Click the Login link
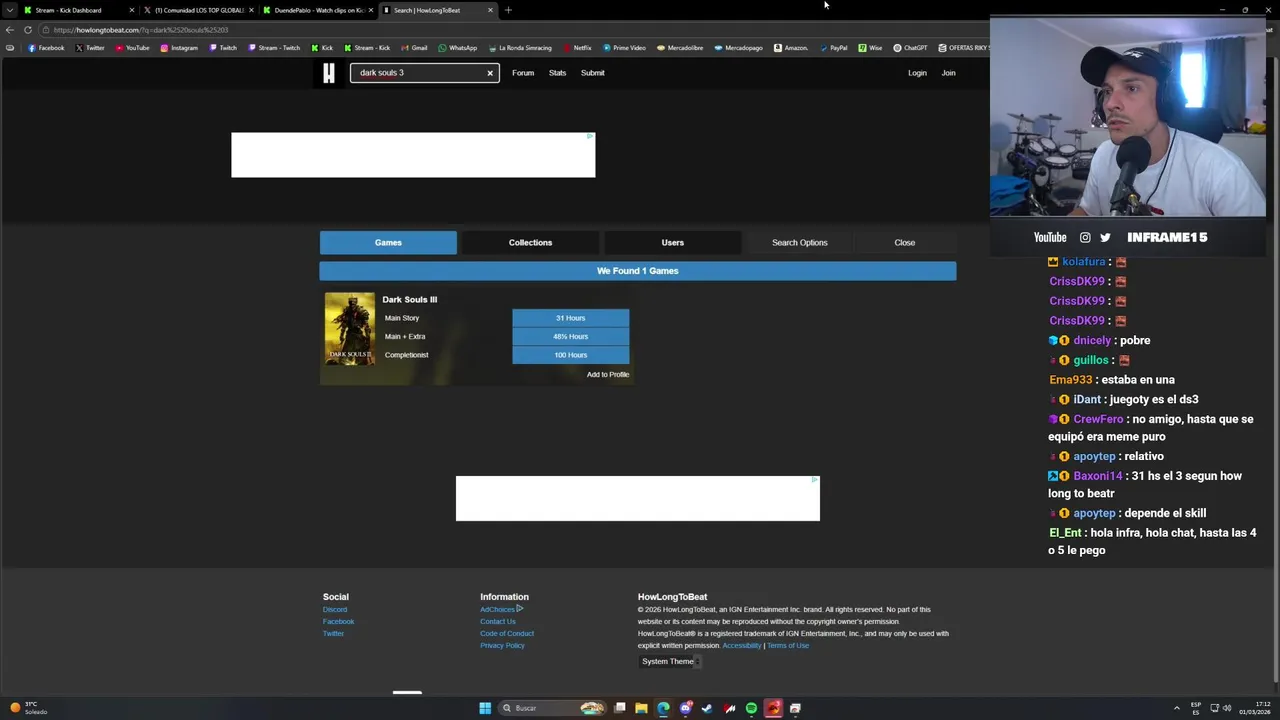 [917, 73]
